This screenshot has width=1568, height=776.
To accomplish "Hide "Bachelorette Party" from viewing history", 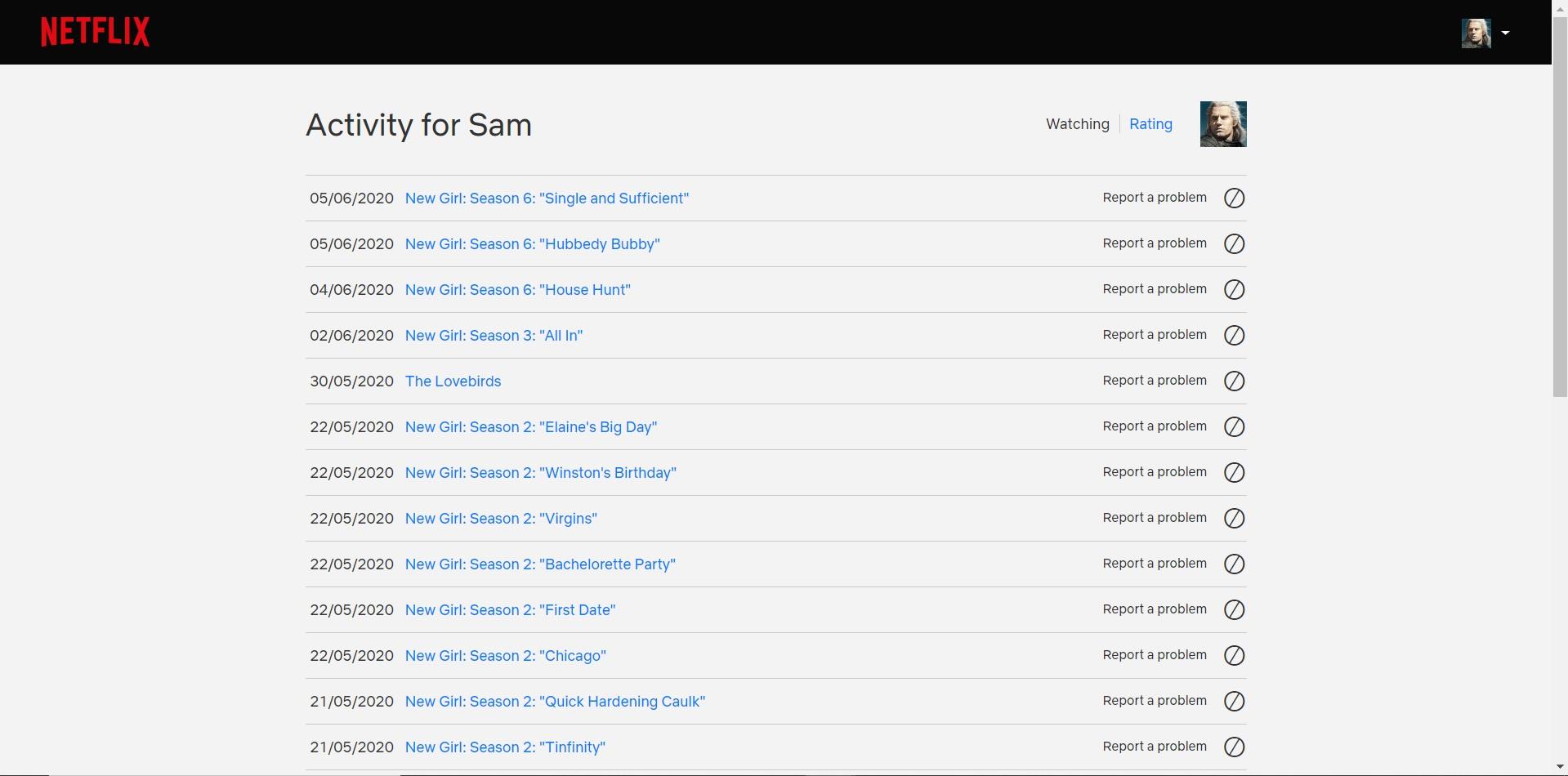I will (x=1234, y=564).
